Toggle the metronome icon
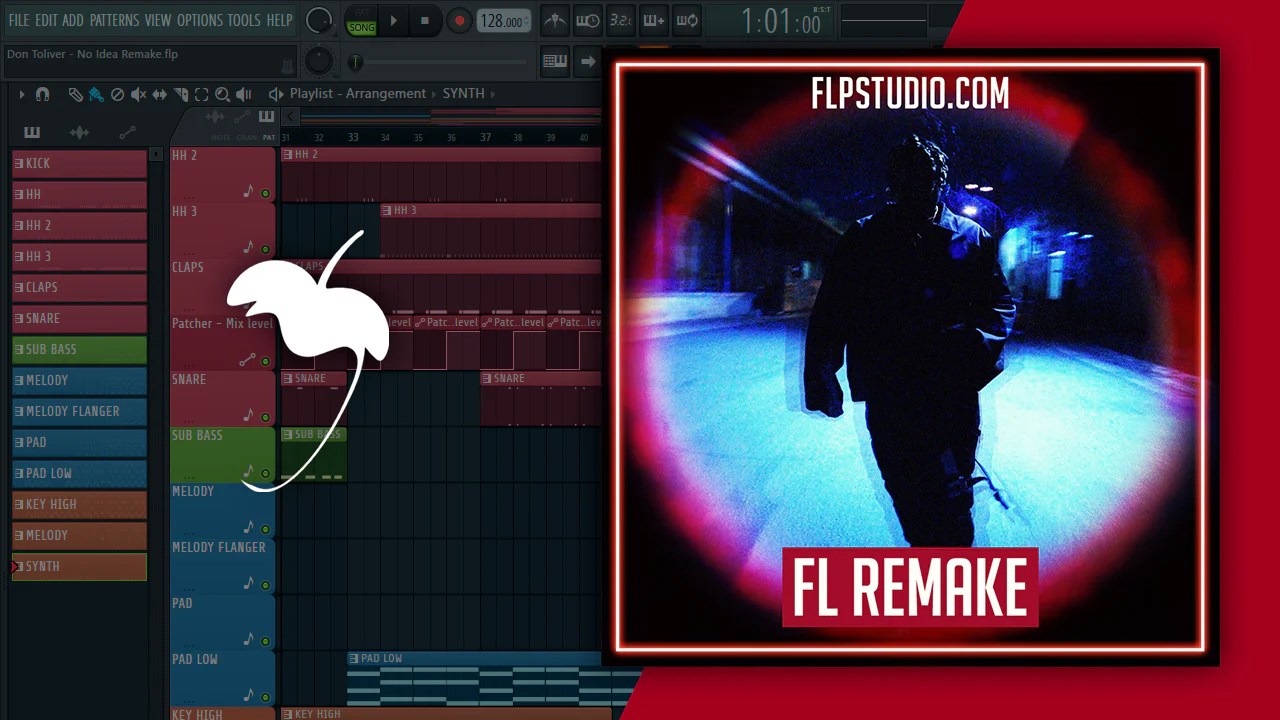 pyautogui.click(x=555, y=20)
